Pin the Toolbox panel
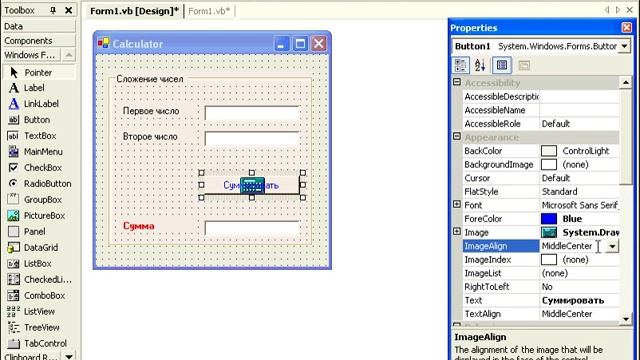Viewport: 640px width, 360px height. pos(53,10)
